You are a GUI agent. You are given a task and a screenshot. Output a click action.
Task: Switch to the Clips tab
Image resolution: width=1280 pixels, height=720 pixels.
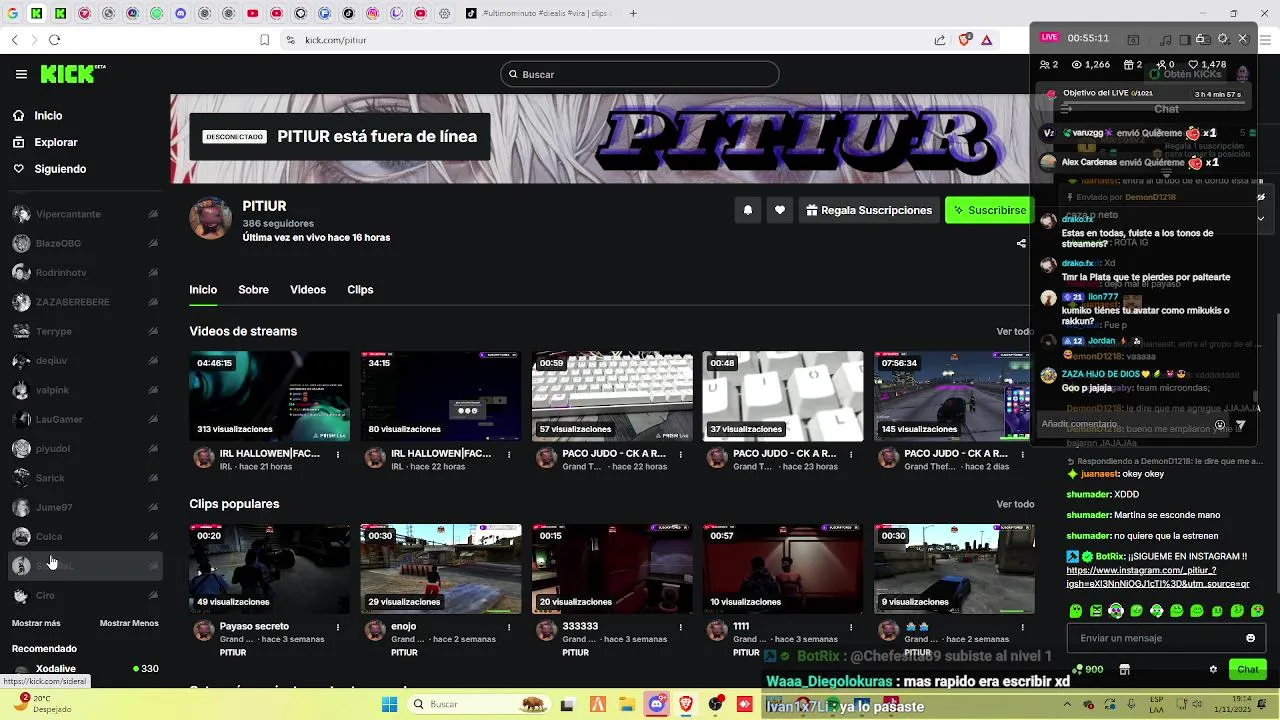click(x=360, y=290)
